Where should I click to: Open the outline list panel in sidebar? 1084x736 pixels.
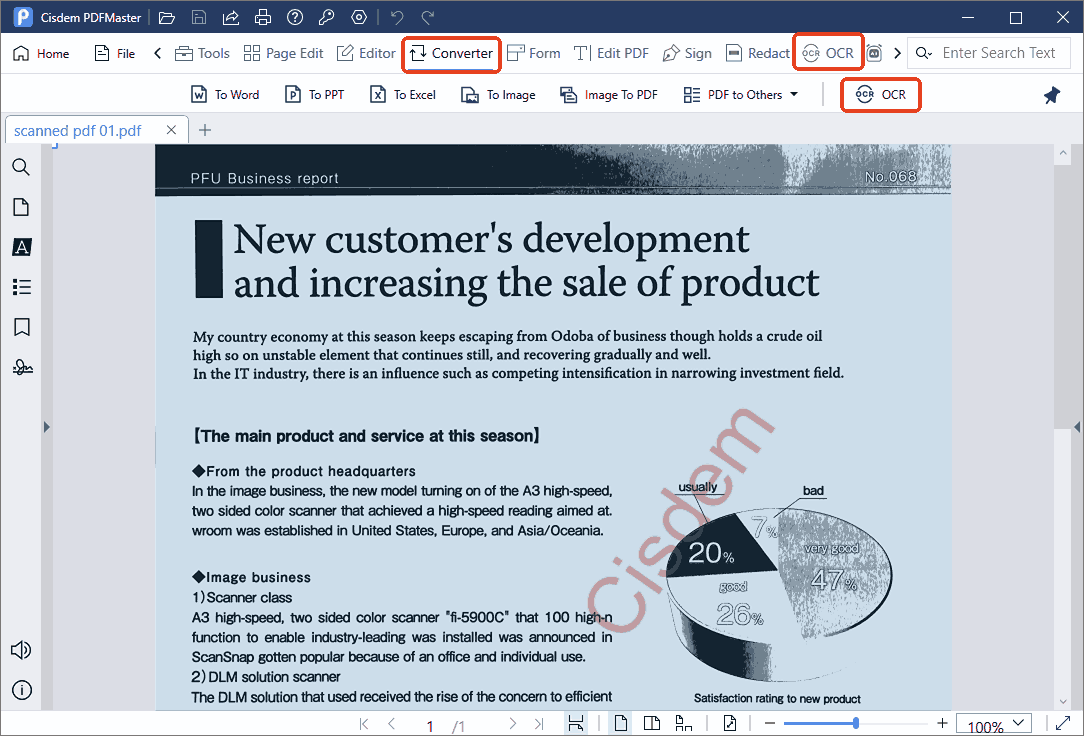pos(21,287)
